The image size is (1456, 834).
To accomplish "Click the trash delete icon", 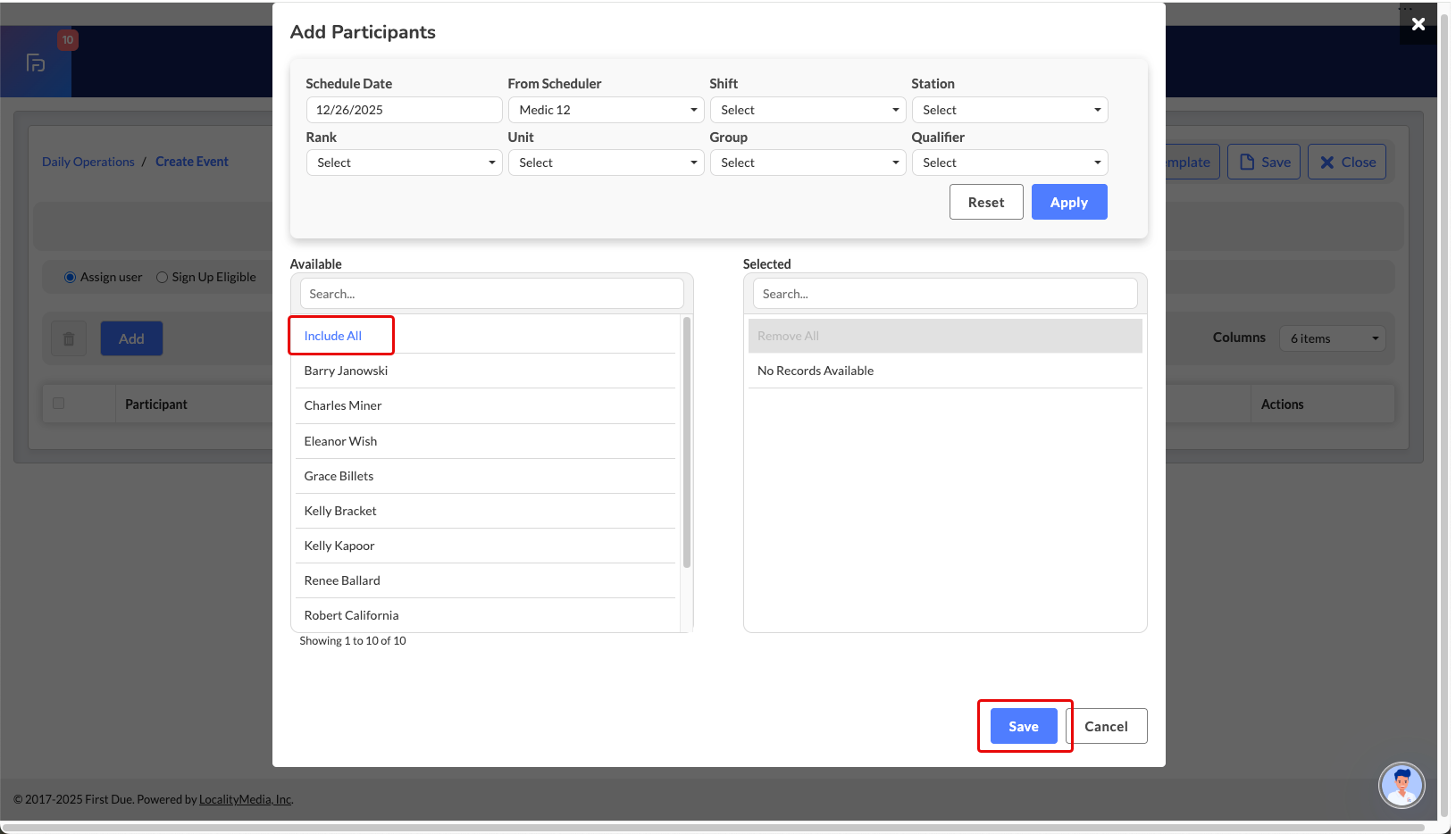I will point(69,339).
